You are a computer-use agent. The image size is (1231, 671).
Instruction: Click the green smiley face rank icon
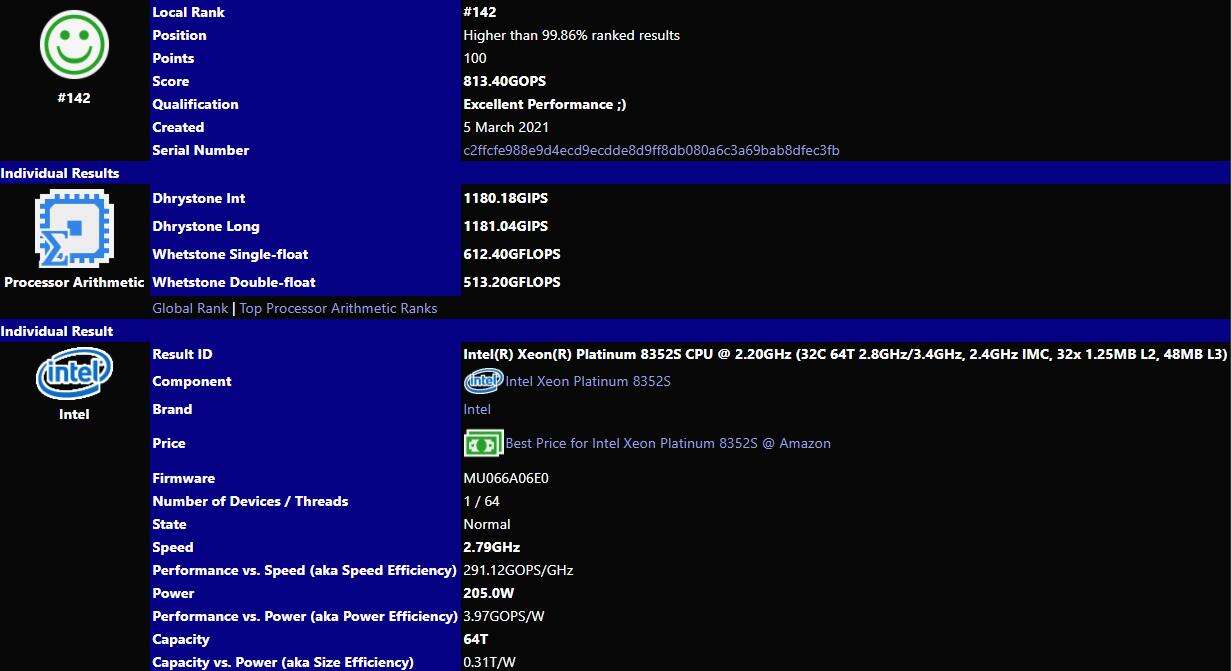tap(74, 45)
